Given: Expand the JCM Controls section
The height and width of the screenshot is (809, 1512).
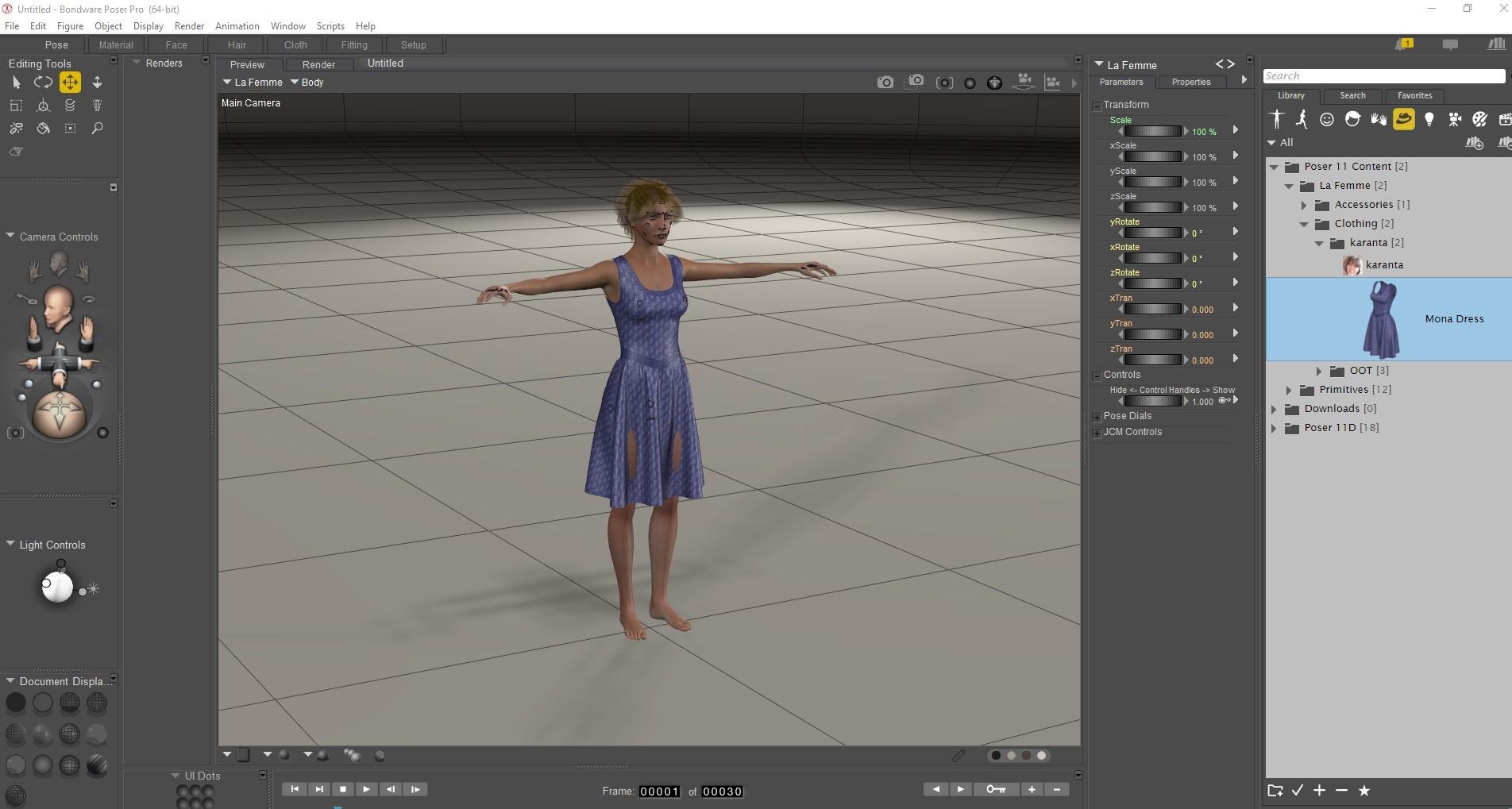Looking at the screenshot, I should pos(1097,433).
